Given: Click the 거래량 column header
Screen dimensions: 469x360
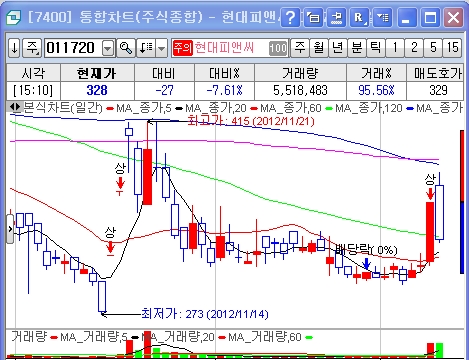Looking at the screenshot, I should click(x=300, y=73).
